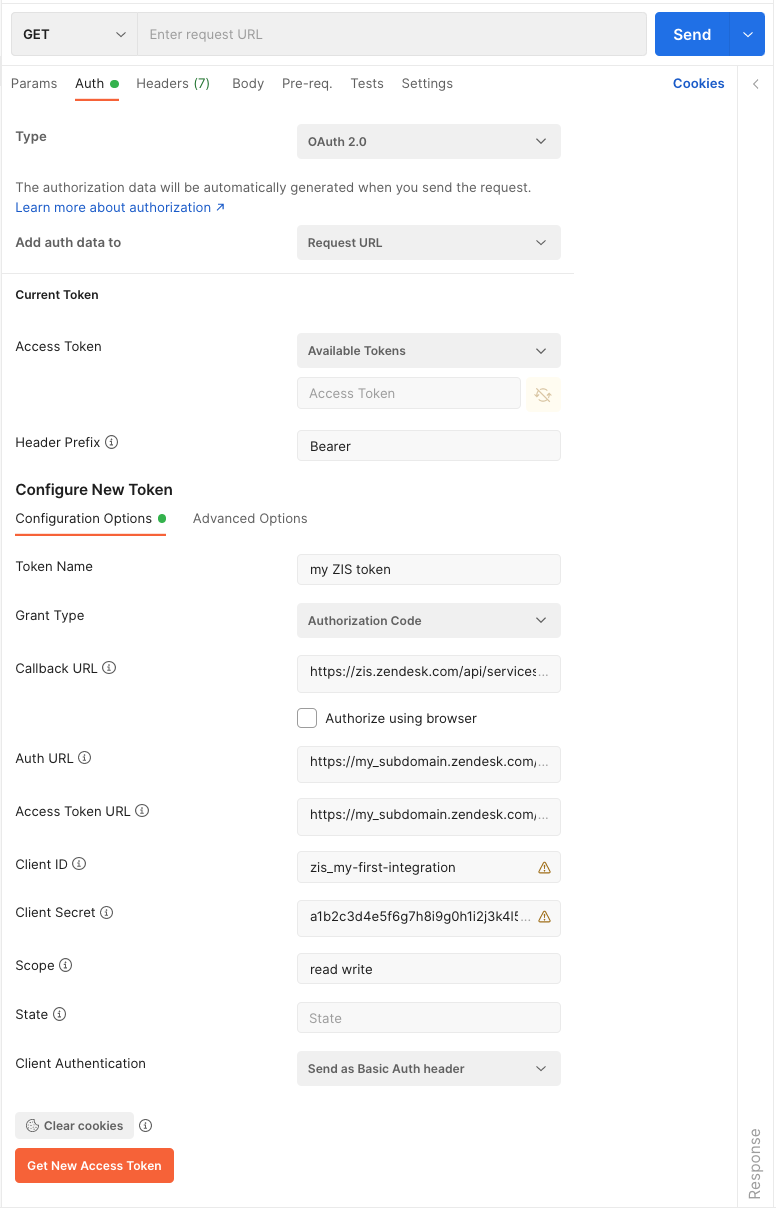
Task: Click the Scope field with read write
Action: coord(429,969)
